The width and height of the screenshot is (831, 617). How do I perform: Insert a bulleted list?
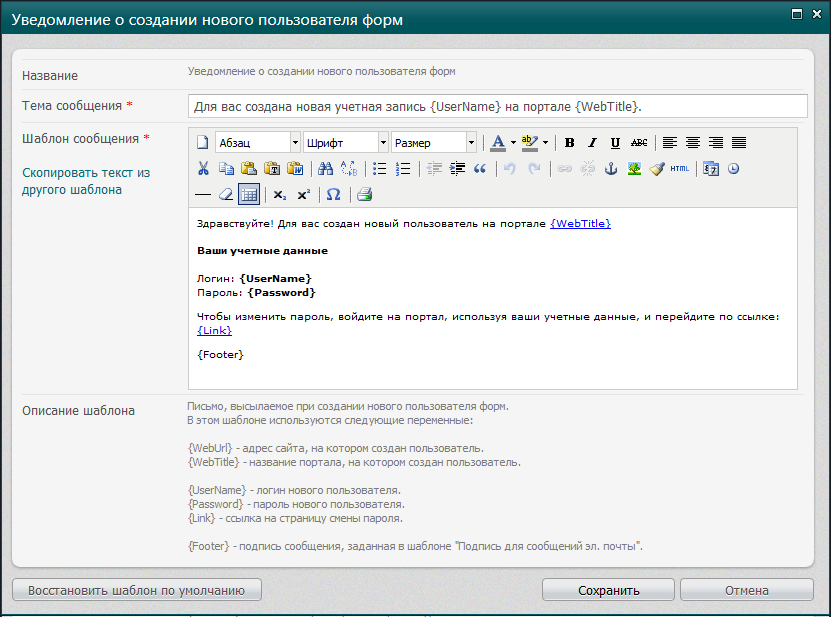pyautogui.click(x=379, y=169)
